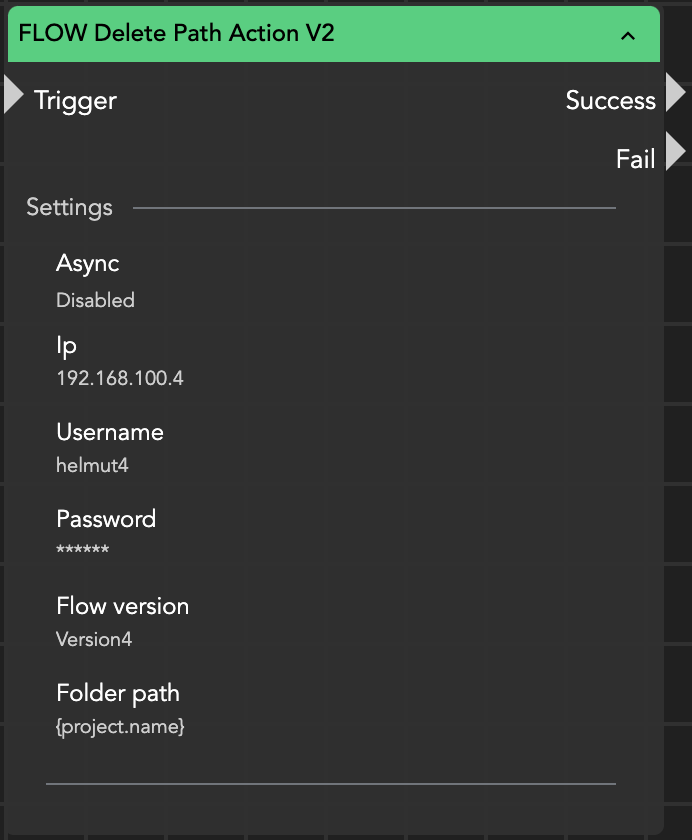692x840 pixels.
Task: Click the Success port label
Action: pos(610,100)
